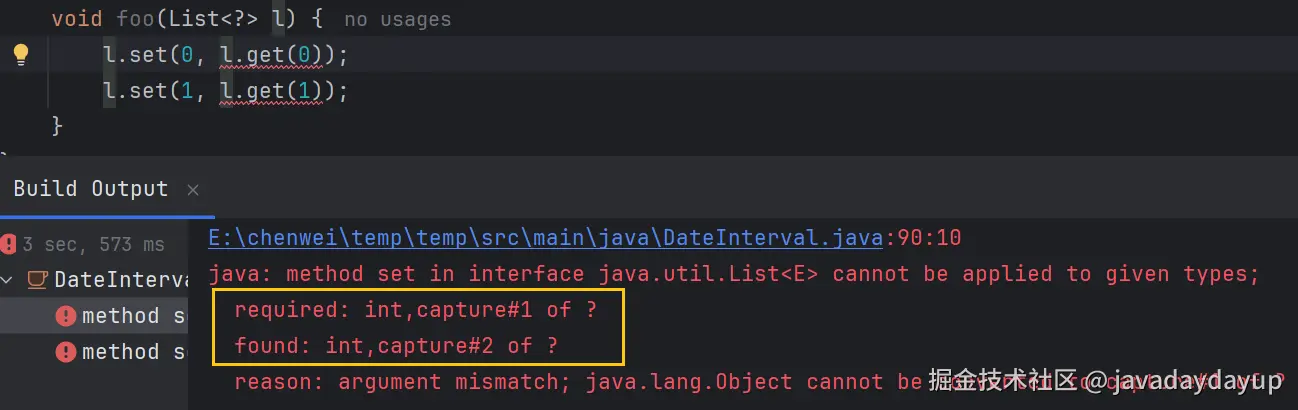The height and width of the screenshot is (410, 1298).
Task: Click the 'required: int,capture#1 of ?' line
Action: point(415,310)
